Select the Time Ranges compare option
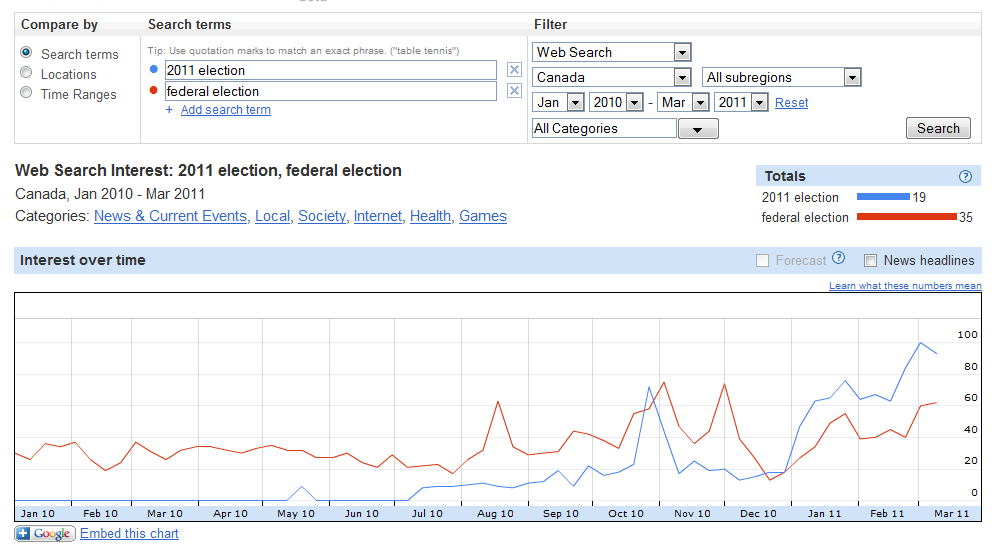The height and width of the screenshot is (548, 998). click(26, 92)
